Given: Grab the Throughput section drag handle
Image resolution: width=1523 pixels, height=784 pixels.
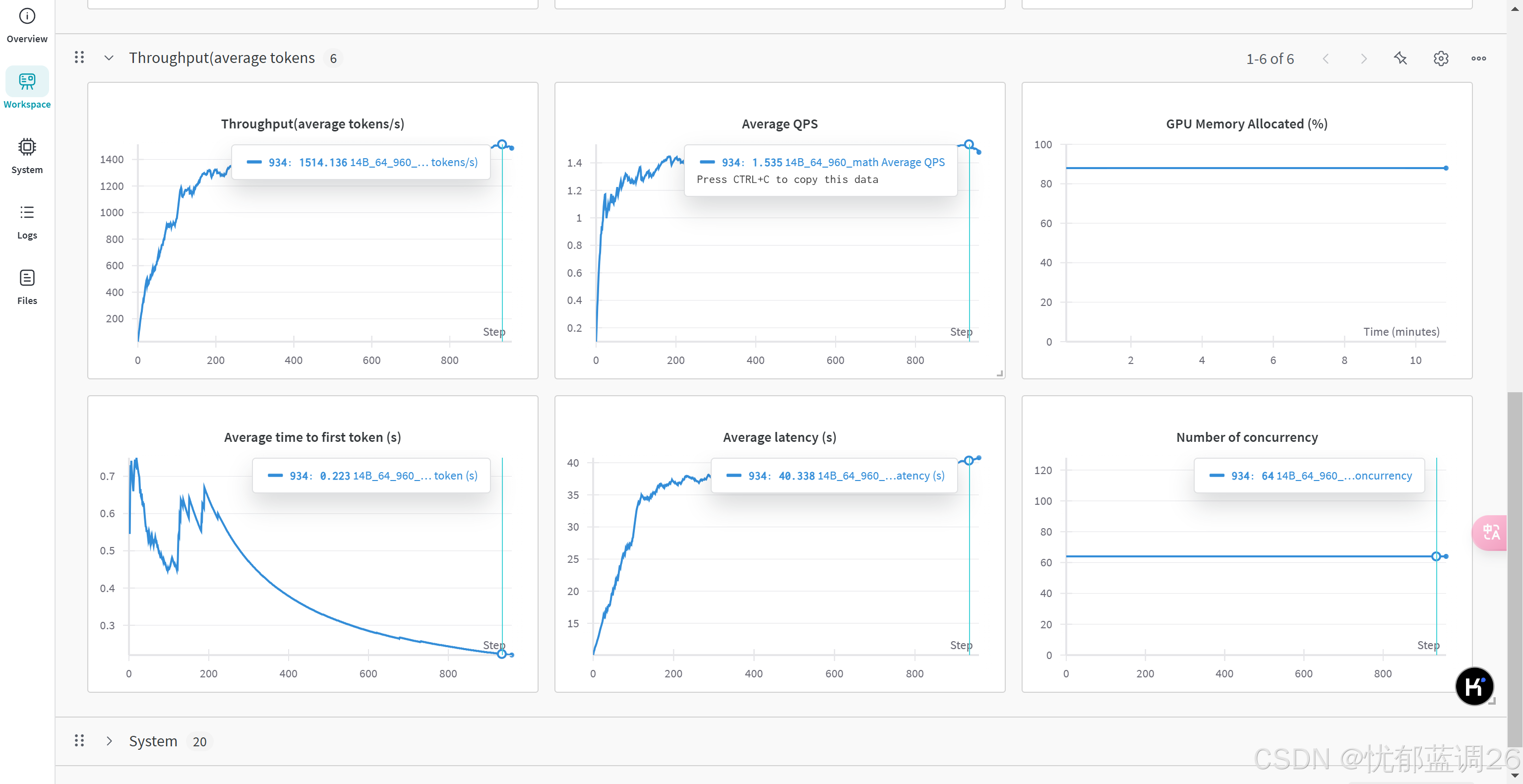Looking at the screenshot, I should pyautogui.click(x=79, y=58).
